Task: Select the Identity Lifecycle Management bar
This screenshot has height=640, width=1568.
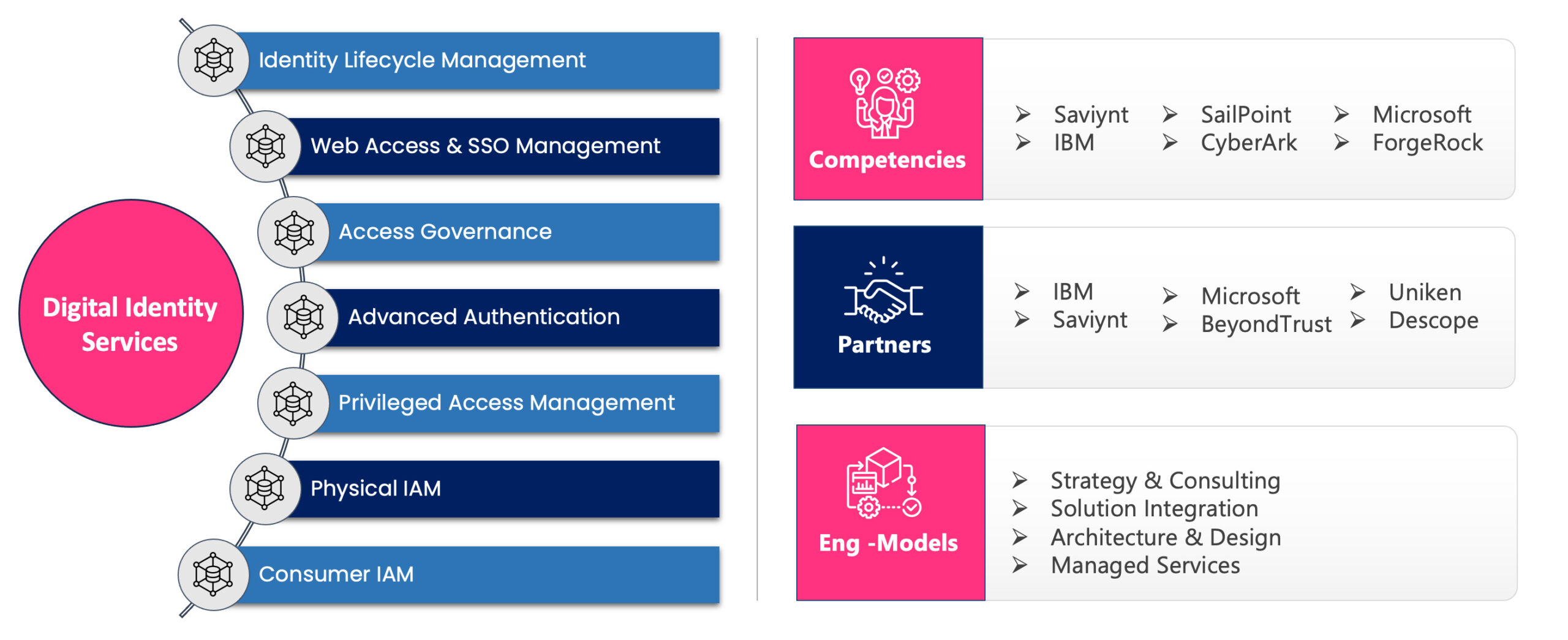Action: [478, 60]
